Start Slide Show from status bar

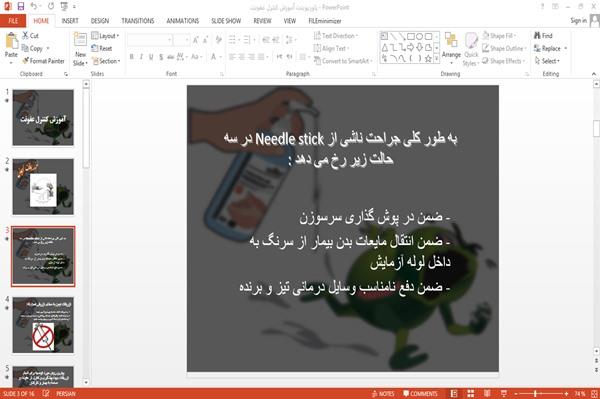(504, 394)
